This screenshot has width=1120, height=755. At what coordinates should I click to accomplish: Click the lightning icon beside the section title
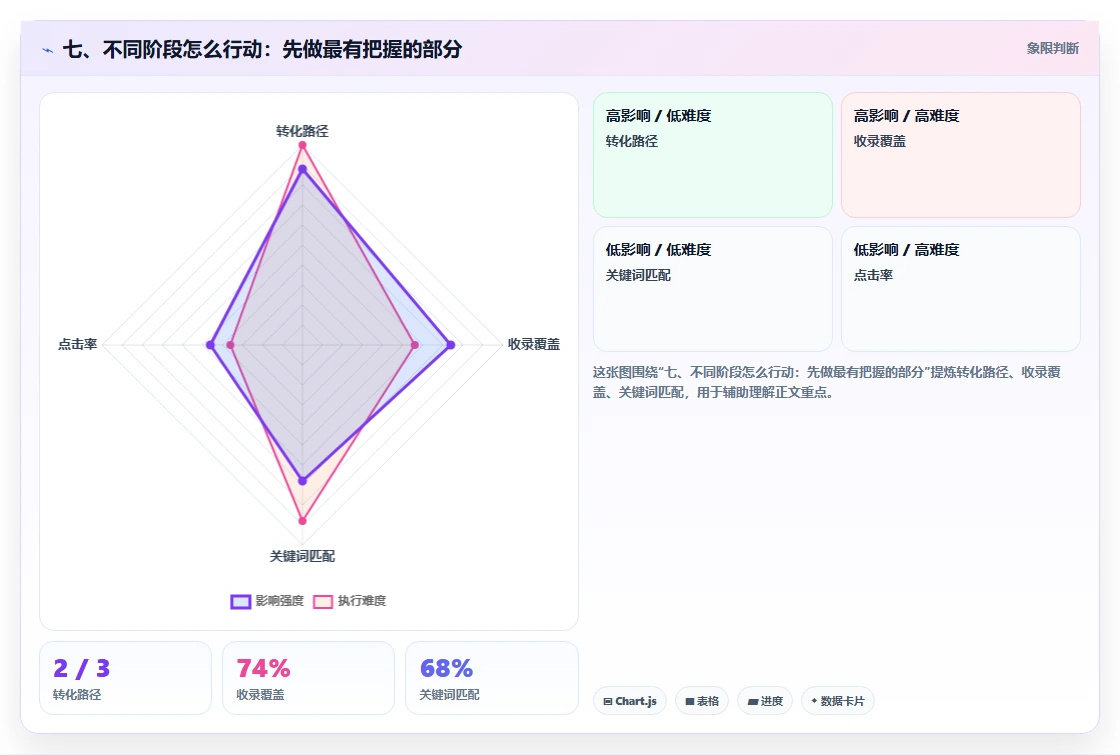point(48,50)
